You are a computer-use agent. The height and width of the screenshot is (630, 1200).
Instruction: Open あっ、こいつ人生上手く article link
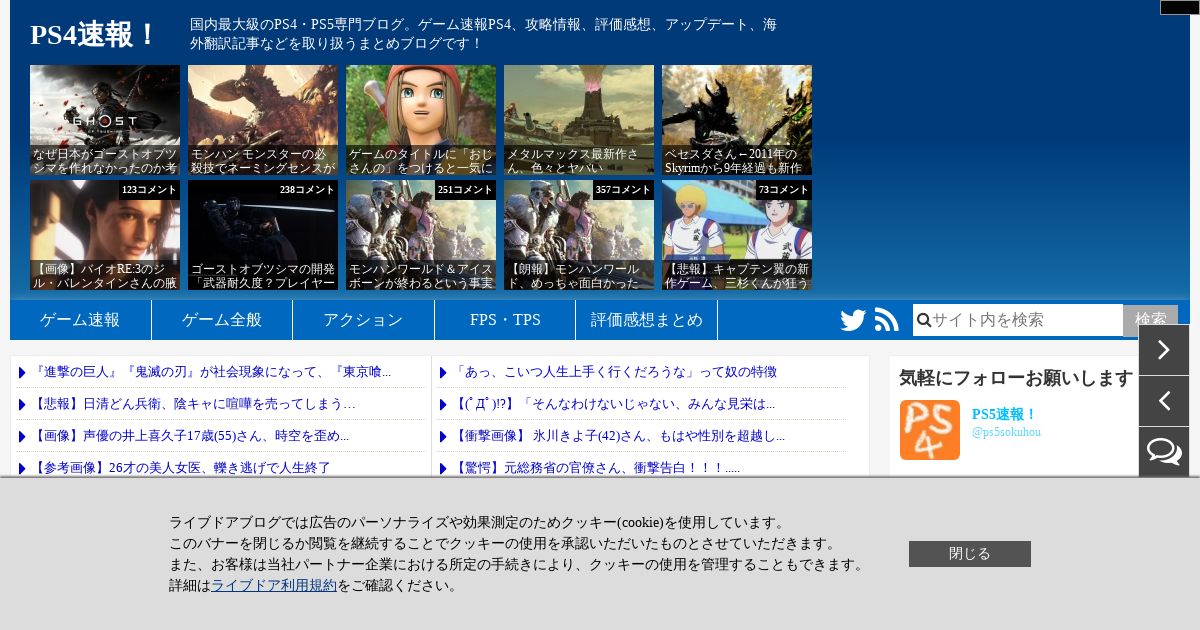[616, 372]
